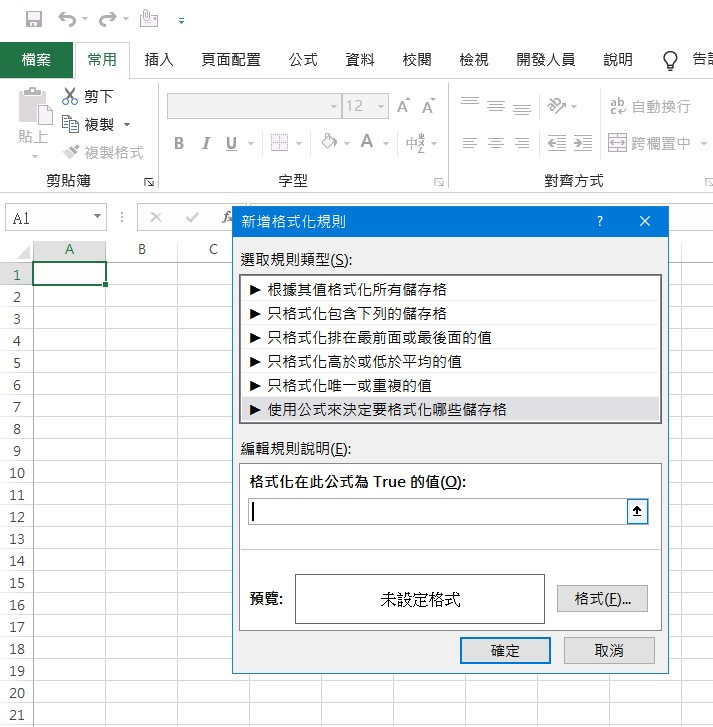Viewport: 713px width, 727px height.
Task: Click the increase font size icon
Action: 404,106
